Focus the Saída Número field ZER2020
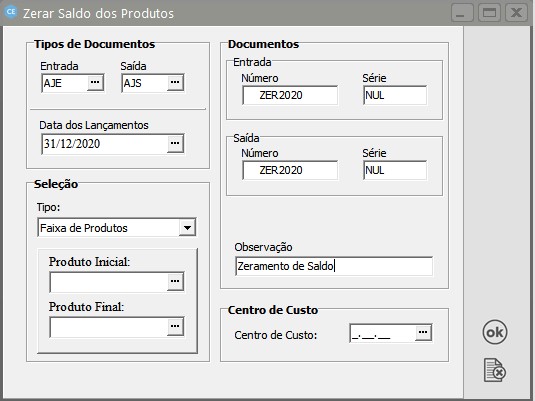This screenshot has height=401, width=535. click(290, 170)
